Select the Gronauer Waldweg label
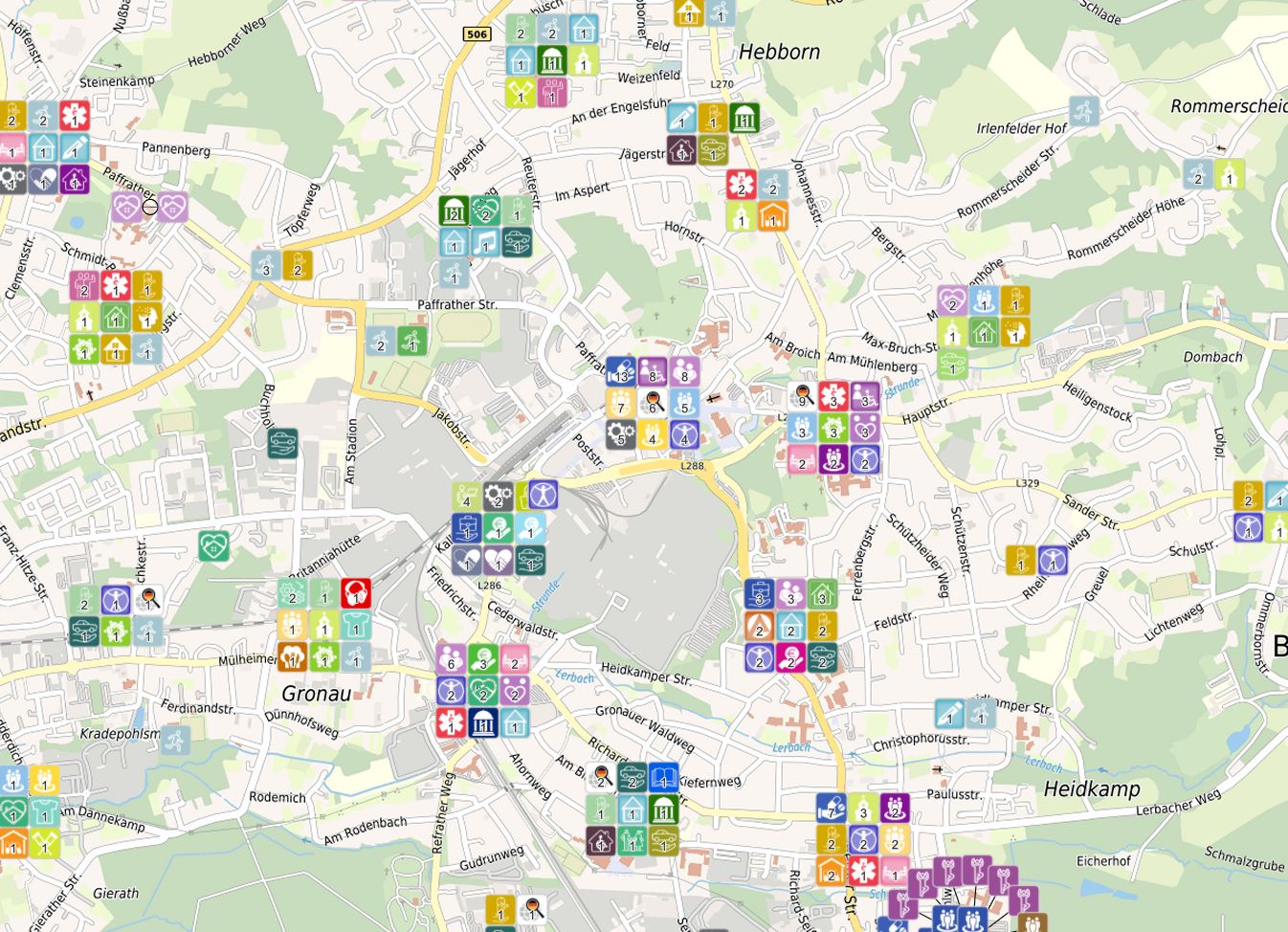Viewport: 1288px width, 932px height. (x=644, y=728)
